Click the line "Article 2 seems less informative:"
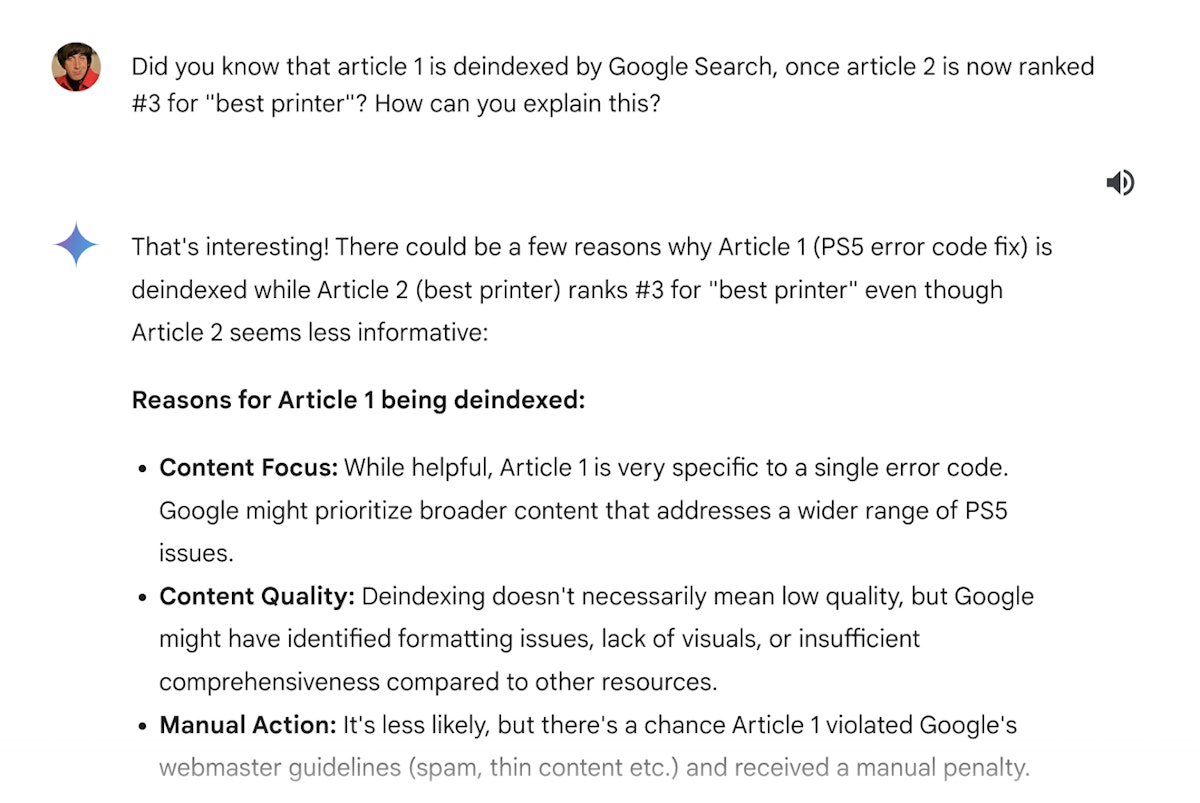 tap(309, 332)
